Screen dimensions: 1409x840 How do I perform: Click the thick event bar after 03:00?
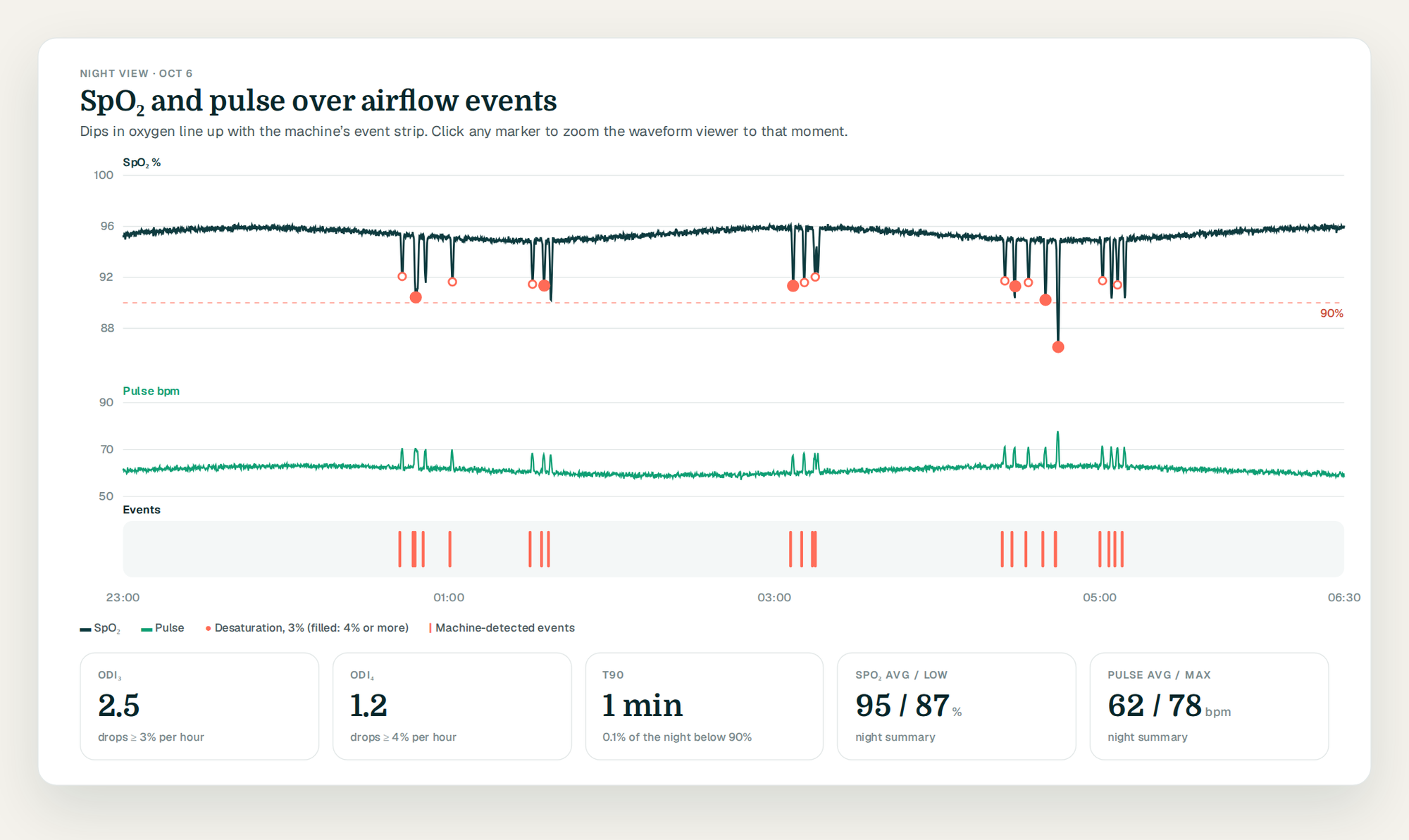pyautogui.click(x=814, y=549)
